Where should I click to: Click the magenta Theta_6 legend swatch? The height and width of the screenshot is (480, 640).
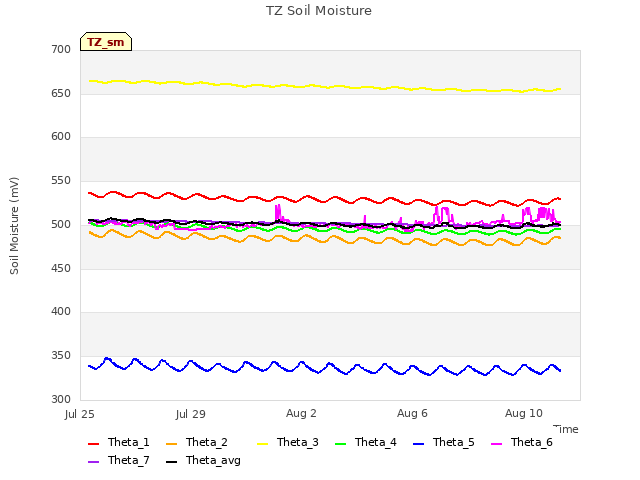(x=496, y=444)
